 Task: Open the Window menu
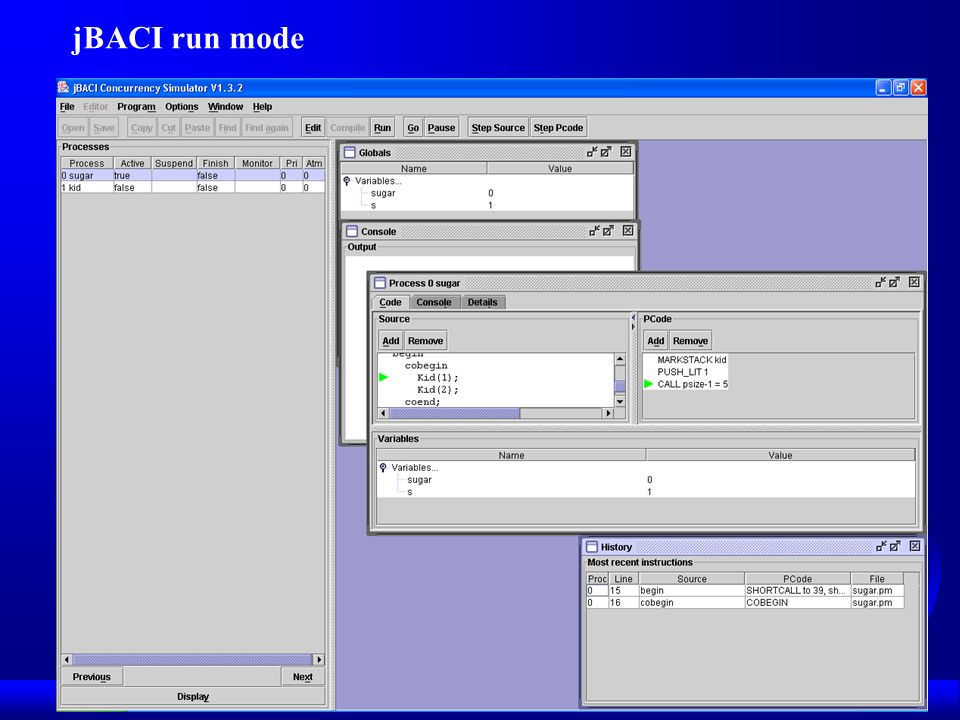coord(225,107)
